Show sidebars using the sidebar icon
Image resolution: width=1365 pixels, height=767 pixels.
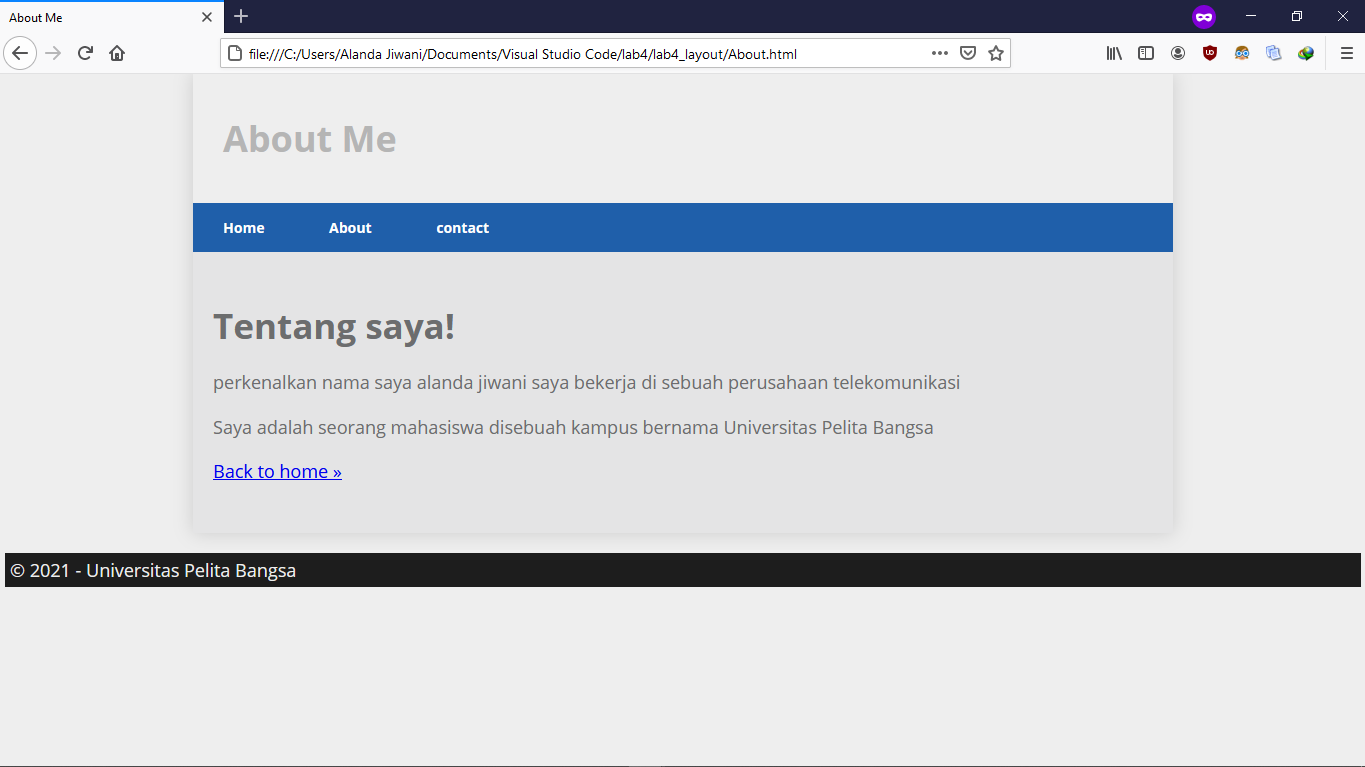pos(1146,53)
